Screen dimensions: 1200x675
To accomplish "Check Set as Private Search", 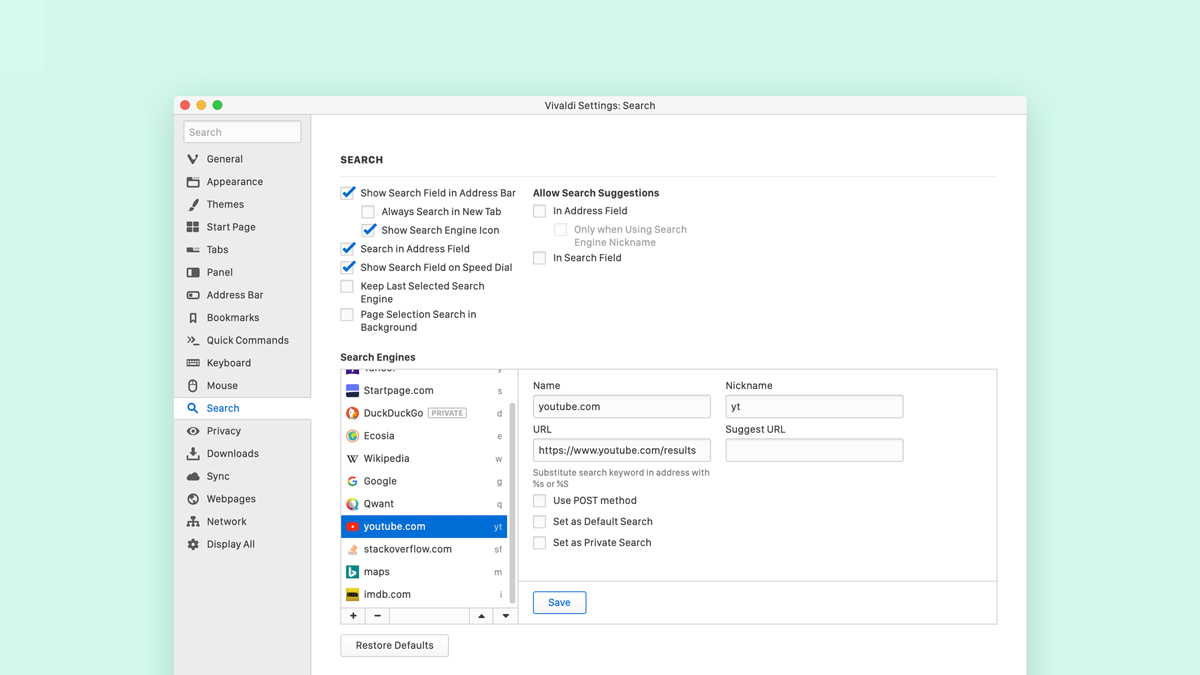I will pyautogui.click(x=540, y=543).
